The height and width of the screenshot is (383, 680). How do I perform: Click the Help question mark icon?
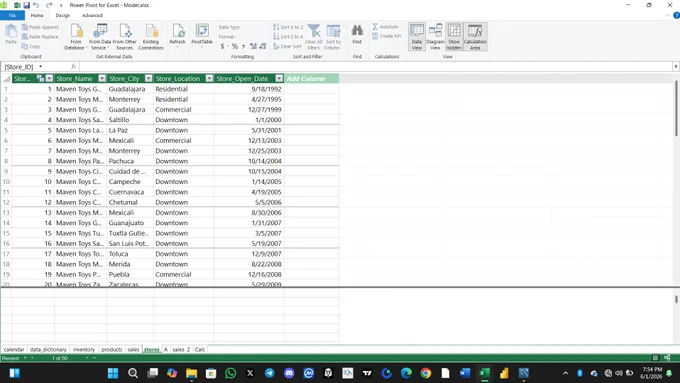pos(676,15)
